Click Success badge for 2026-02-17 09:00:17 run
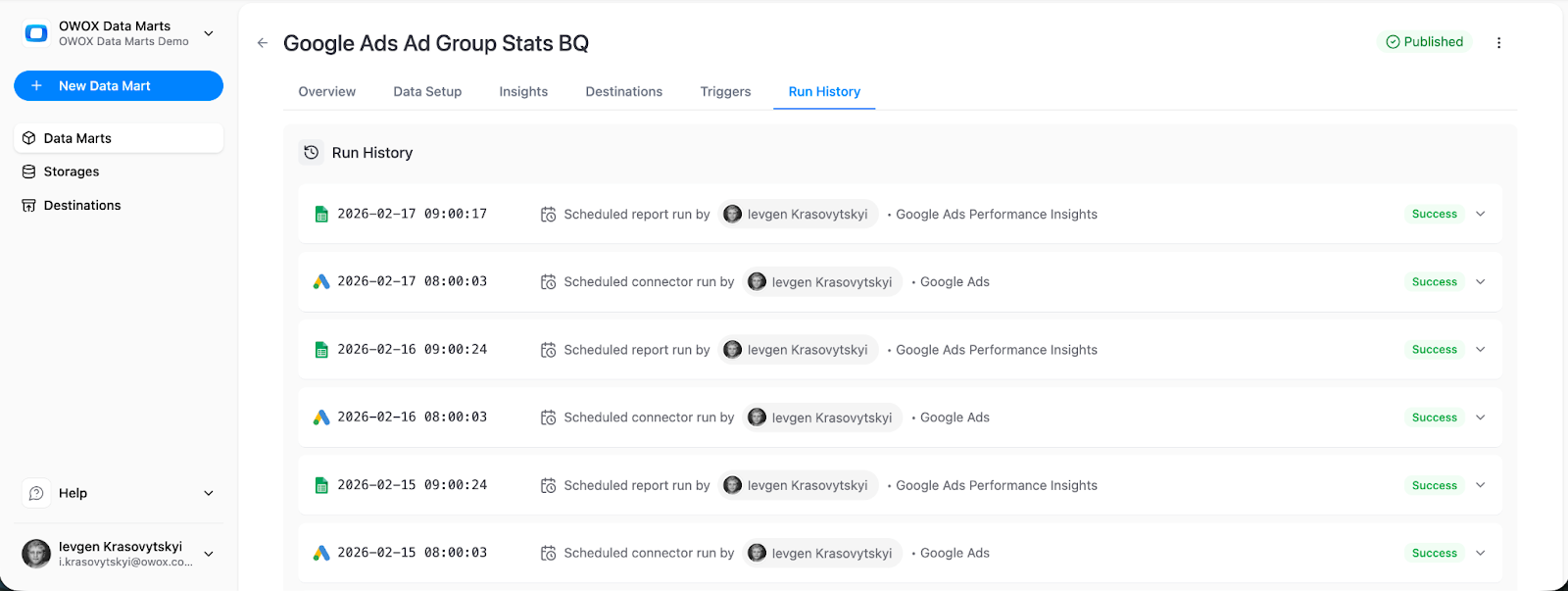Screen dimensions: 1568x591 point(1435,214)
